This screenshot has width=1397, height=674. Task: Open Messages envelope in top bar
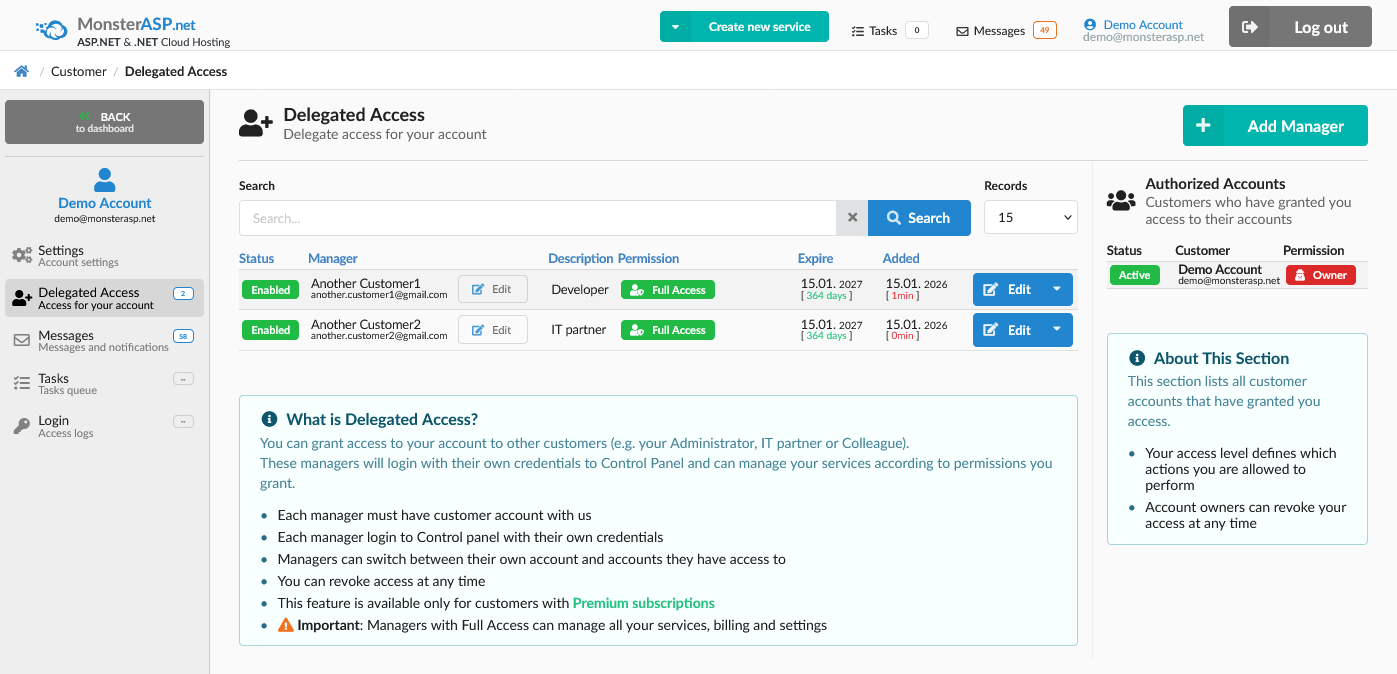tap(962, 31)
